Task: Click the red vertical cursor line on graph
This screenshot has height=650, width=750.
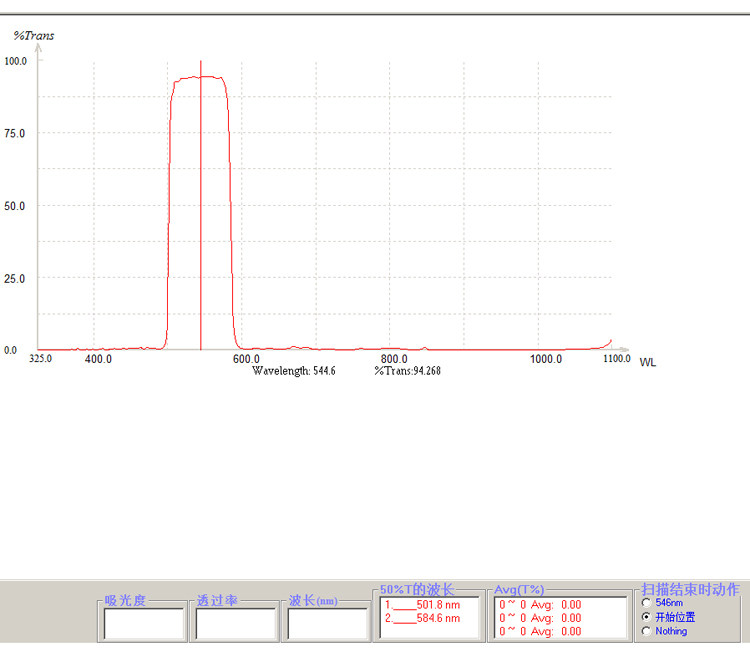Action: click(201, 206)
